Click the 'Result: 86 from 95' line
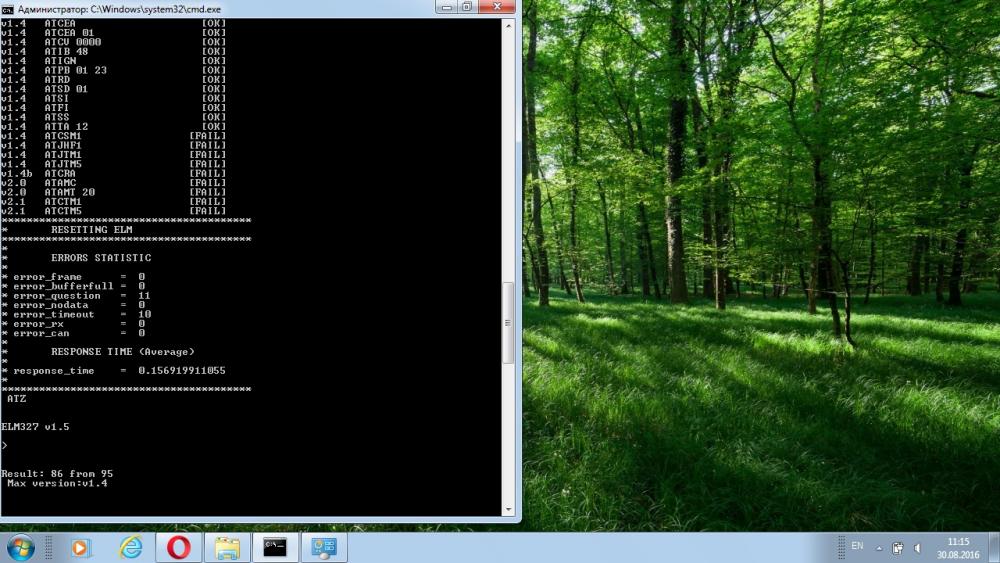Screen dimensions: 1000x563 57,474
